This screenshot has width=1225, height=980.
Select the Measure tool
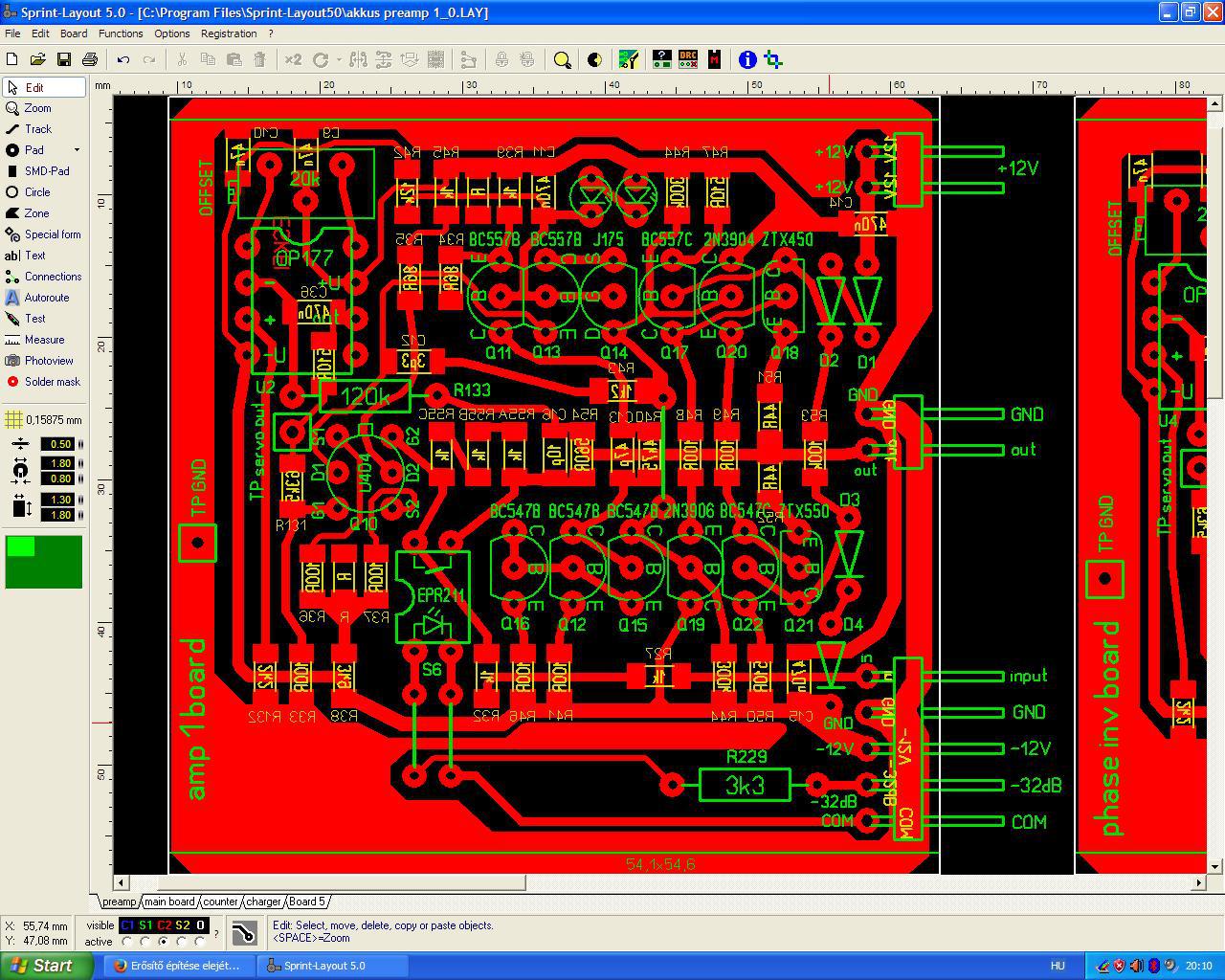(44, 340)
